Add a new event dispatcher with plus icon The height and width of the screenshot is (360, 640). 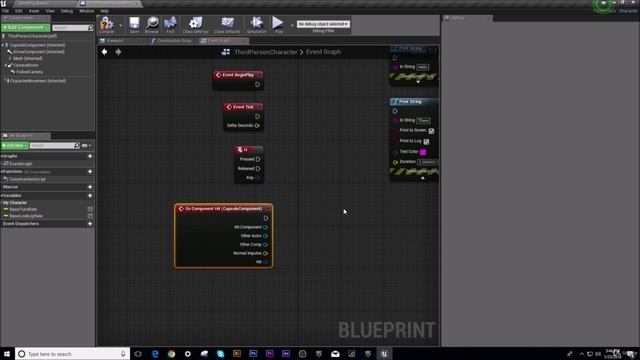click(90, 224)
